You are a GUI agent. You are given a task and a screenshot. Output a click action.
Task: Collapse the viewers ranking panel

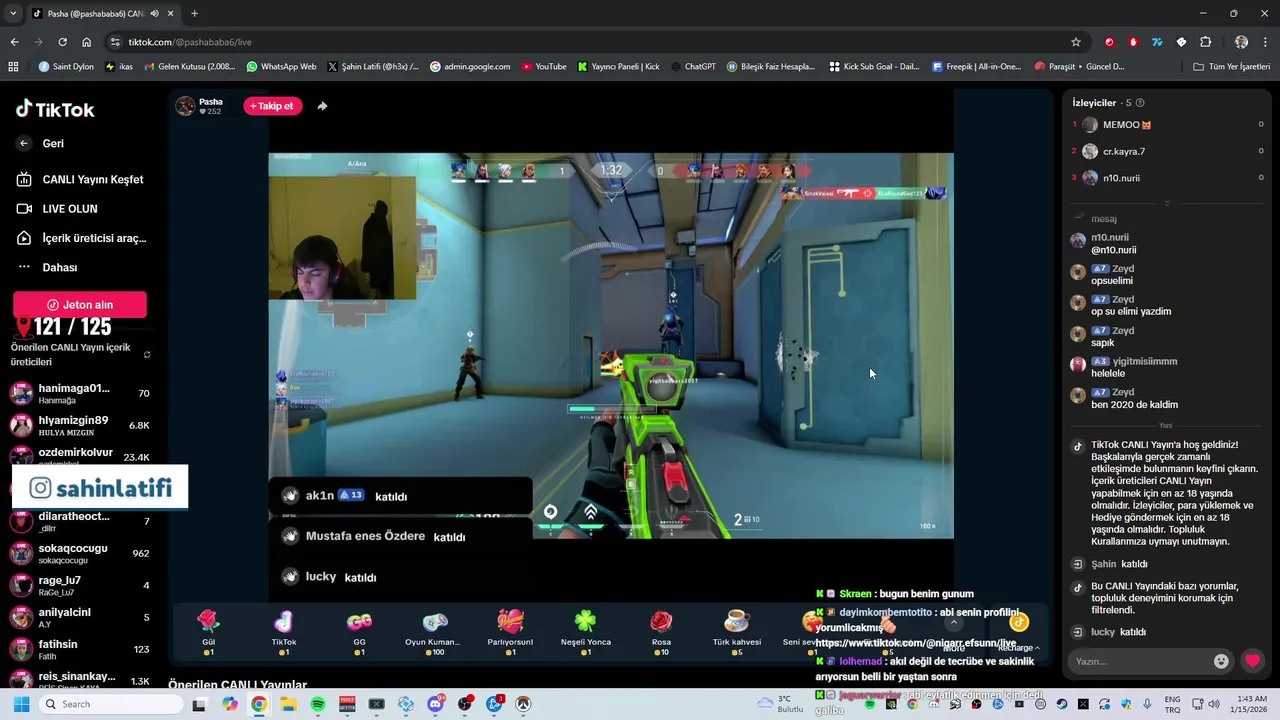[x=1166, y=203]
